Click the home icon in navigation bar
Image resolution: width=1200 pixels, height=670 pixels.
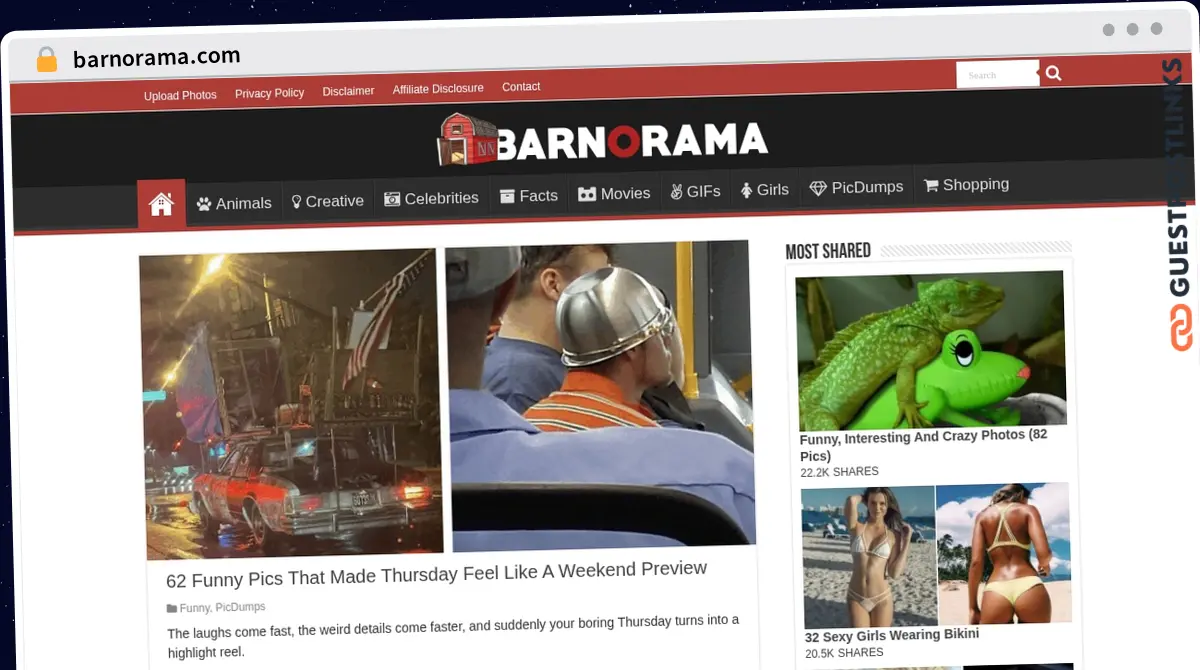click(161, 204)
